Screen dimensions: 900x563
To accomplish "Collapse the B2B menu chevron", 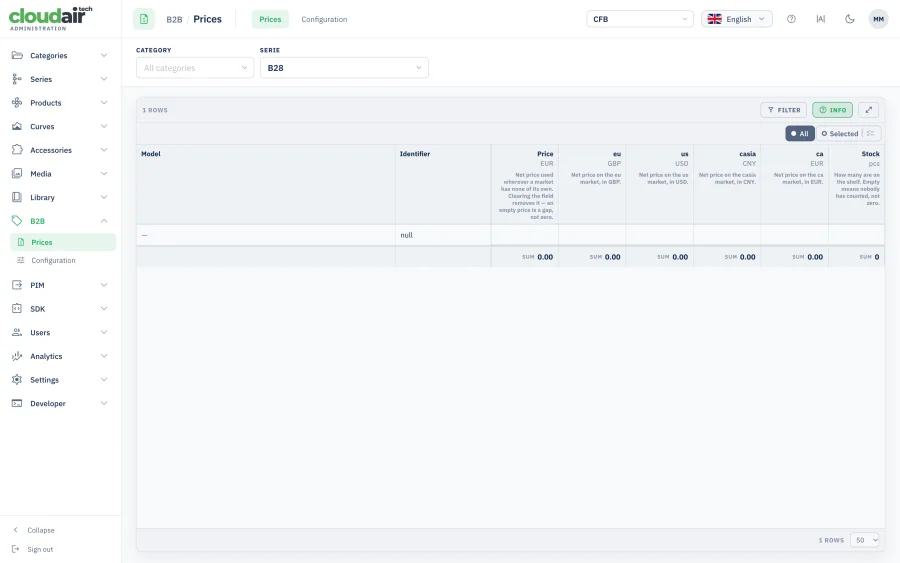I will coord(104,220).
